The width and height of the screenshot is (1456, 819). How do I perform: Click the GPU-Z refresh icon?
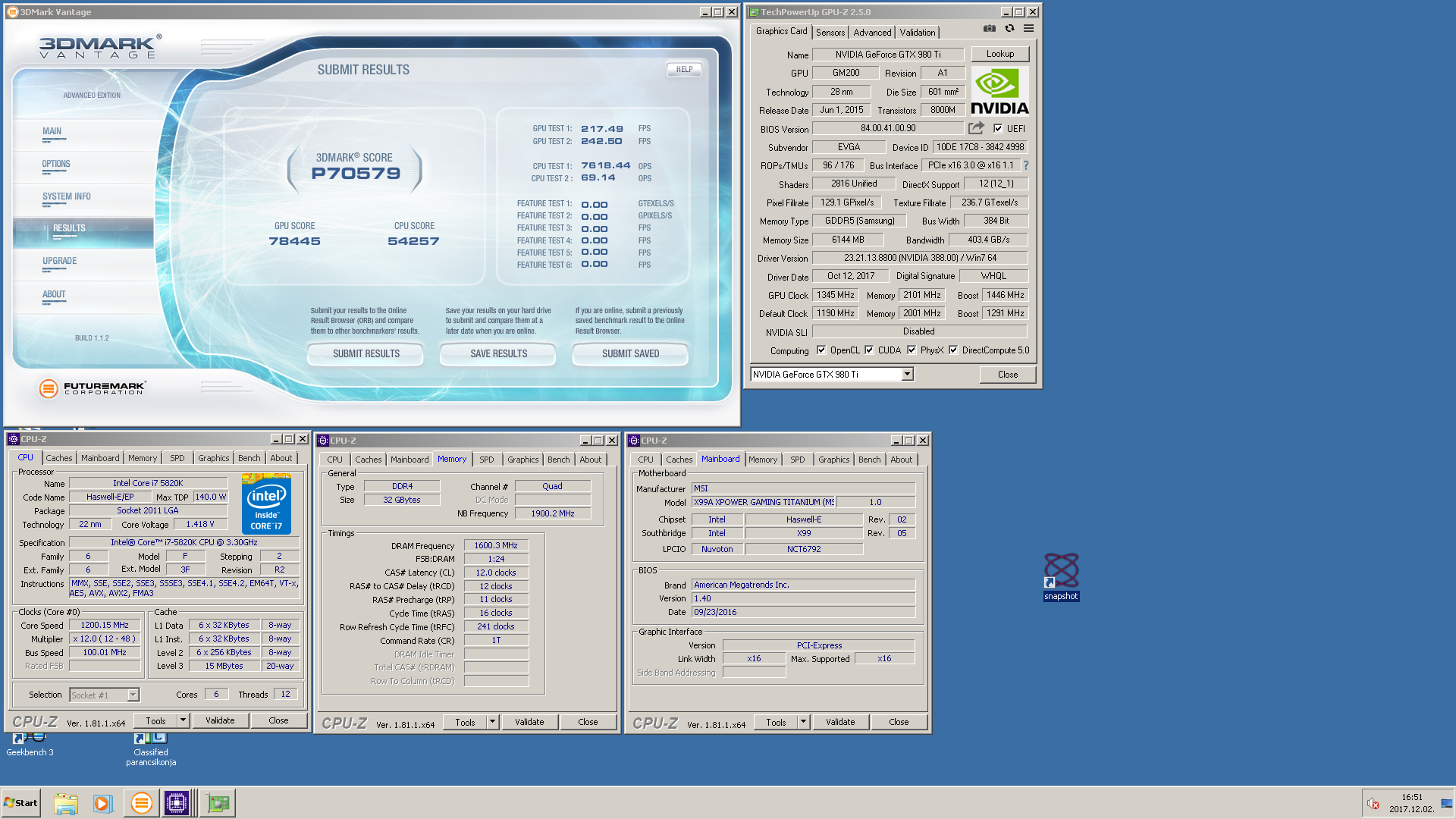coord(1009,29)
